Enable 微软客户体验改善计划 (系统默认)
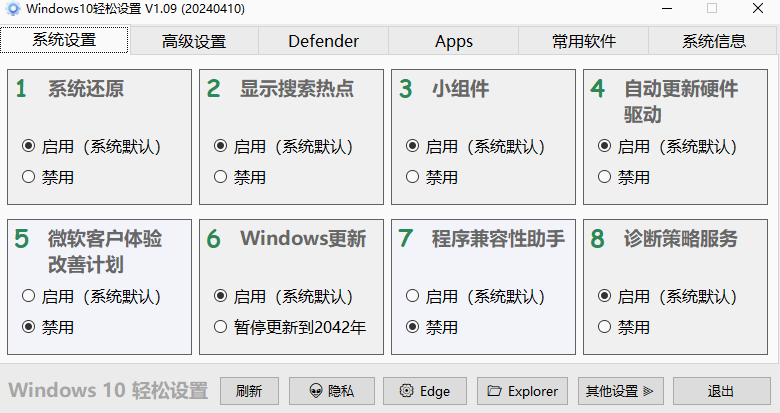The width and height of the screenshot is (780, 413). (x=29, y=296)
